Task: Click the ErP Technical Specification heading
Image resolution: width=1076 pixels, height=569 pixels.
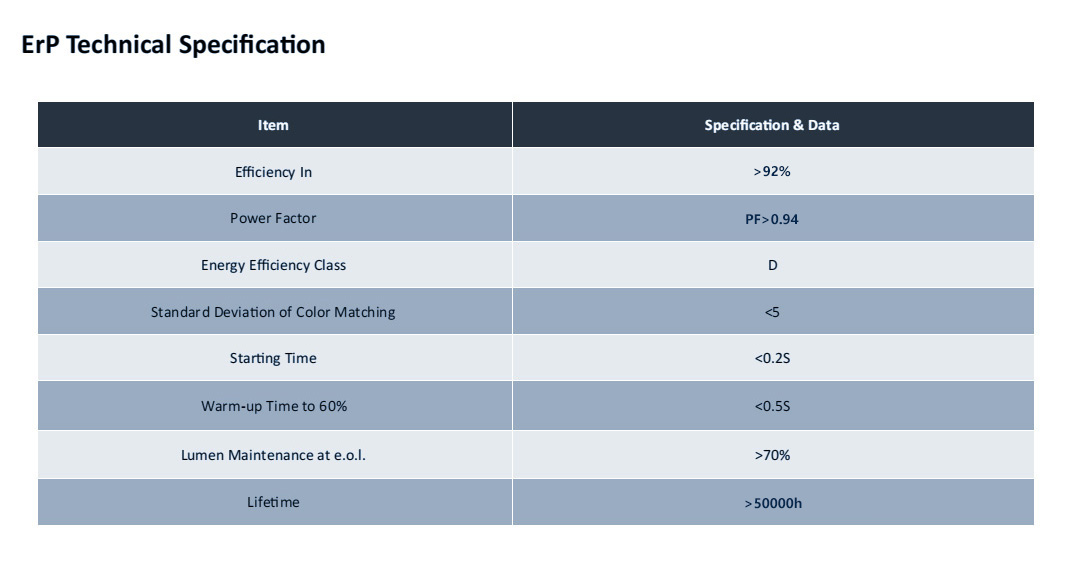Action: click(173, 45)
